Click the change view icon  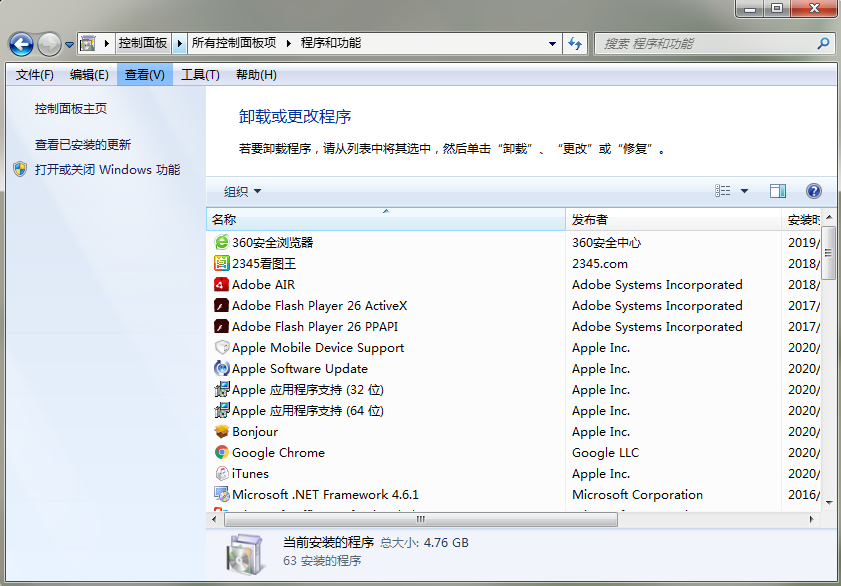click(x=722, y=191)
